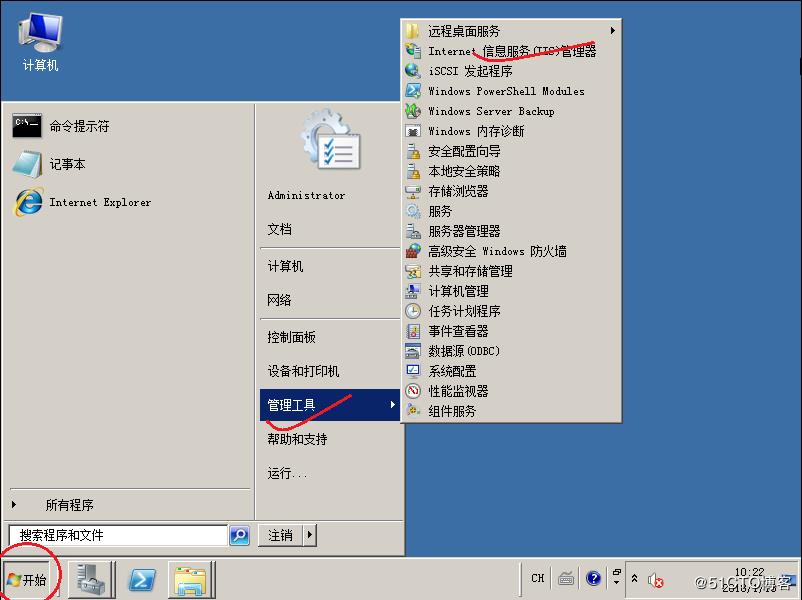Expand All Programs list
This screenshot has width=802, height=600.
pos(69,505)
